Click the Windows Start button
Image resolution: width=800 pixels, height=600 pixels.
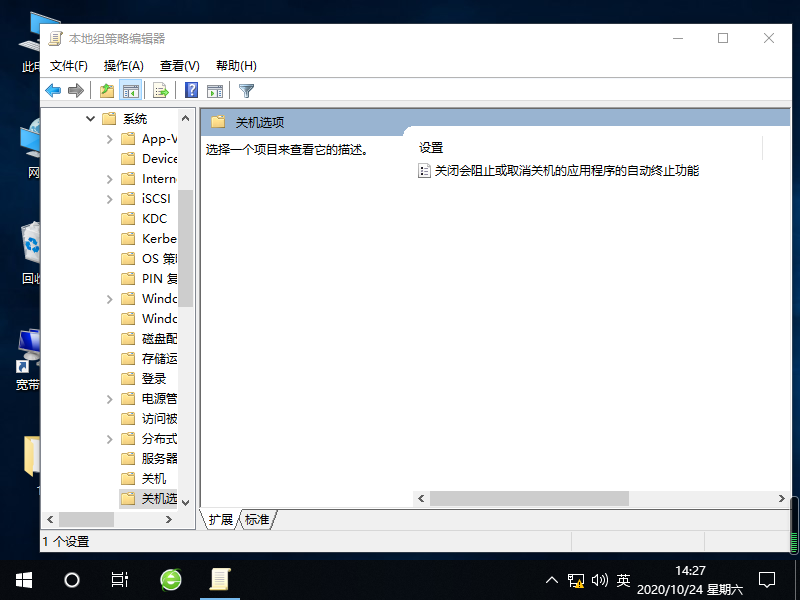[22, 580]
